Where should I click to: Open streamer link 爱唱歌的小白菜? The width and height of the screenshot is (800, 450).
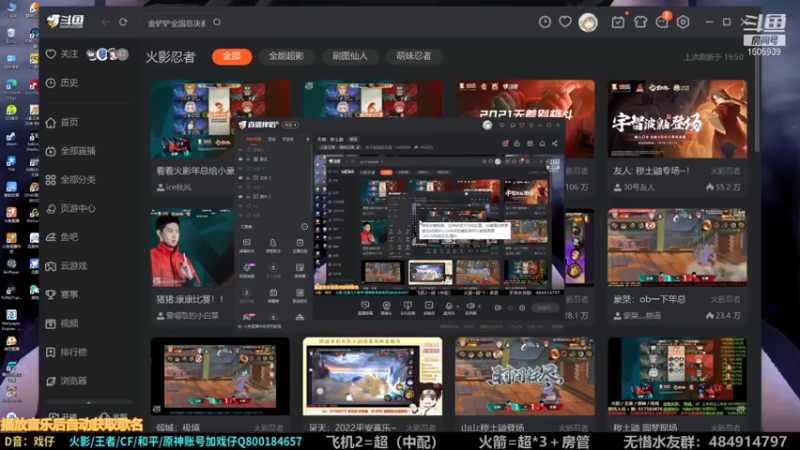(188, 316)
